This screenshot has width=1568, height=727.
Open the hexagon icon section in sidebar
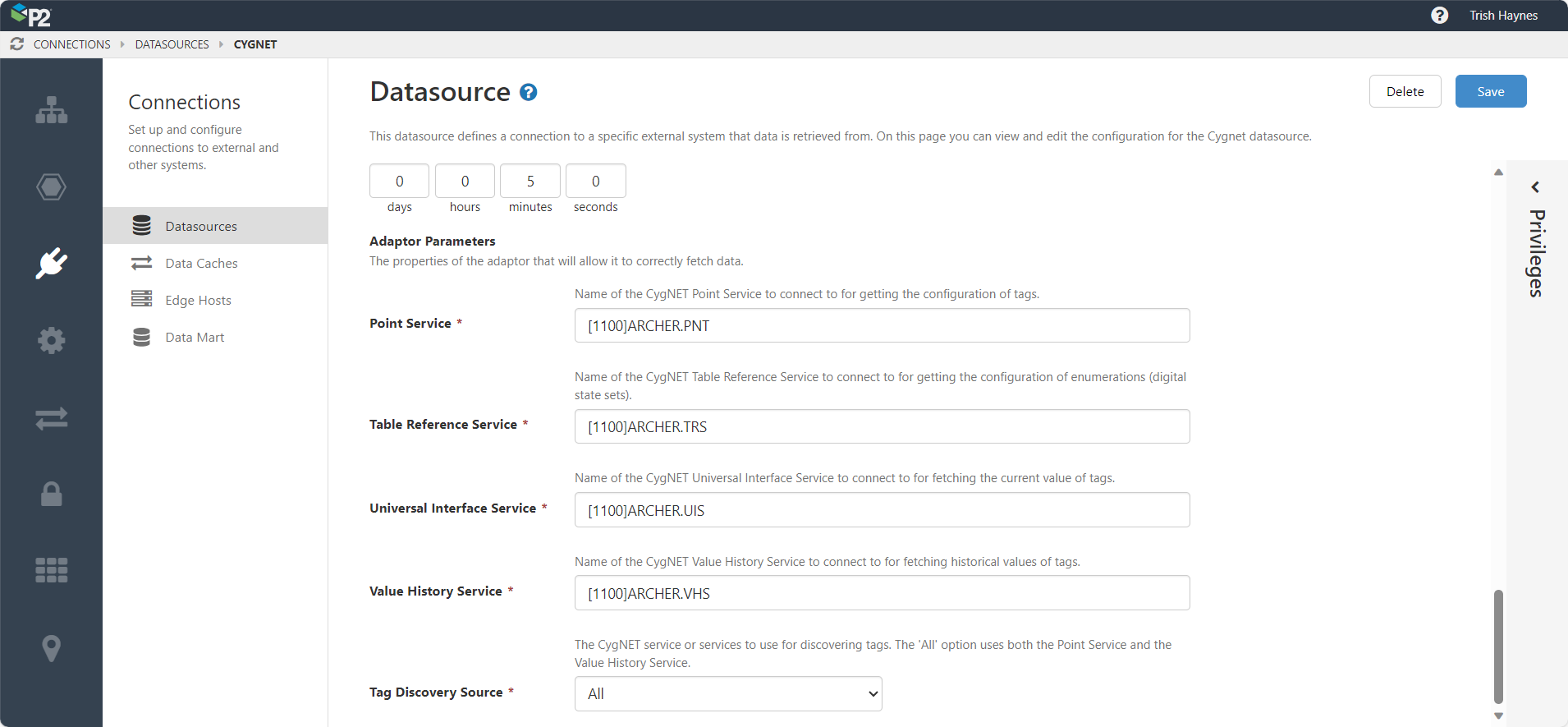click(51, 187)
